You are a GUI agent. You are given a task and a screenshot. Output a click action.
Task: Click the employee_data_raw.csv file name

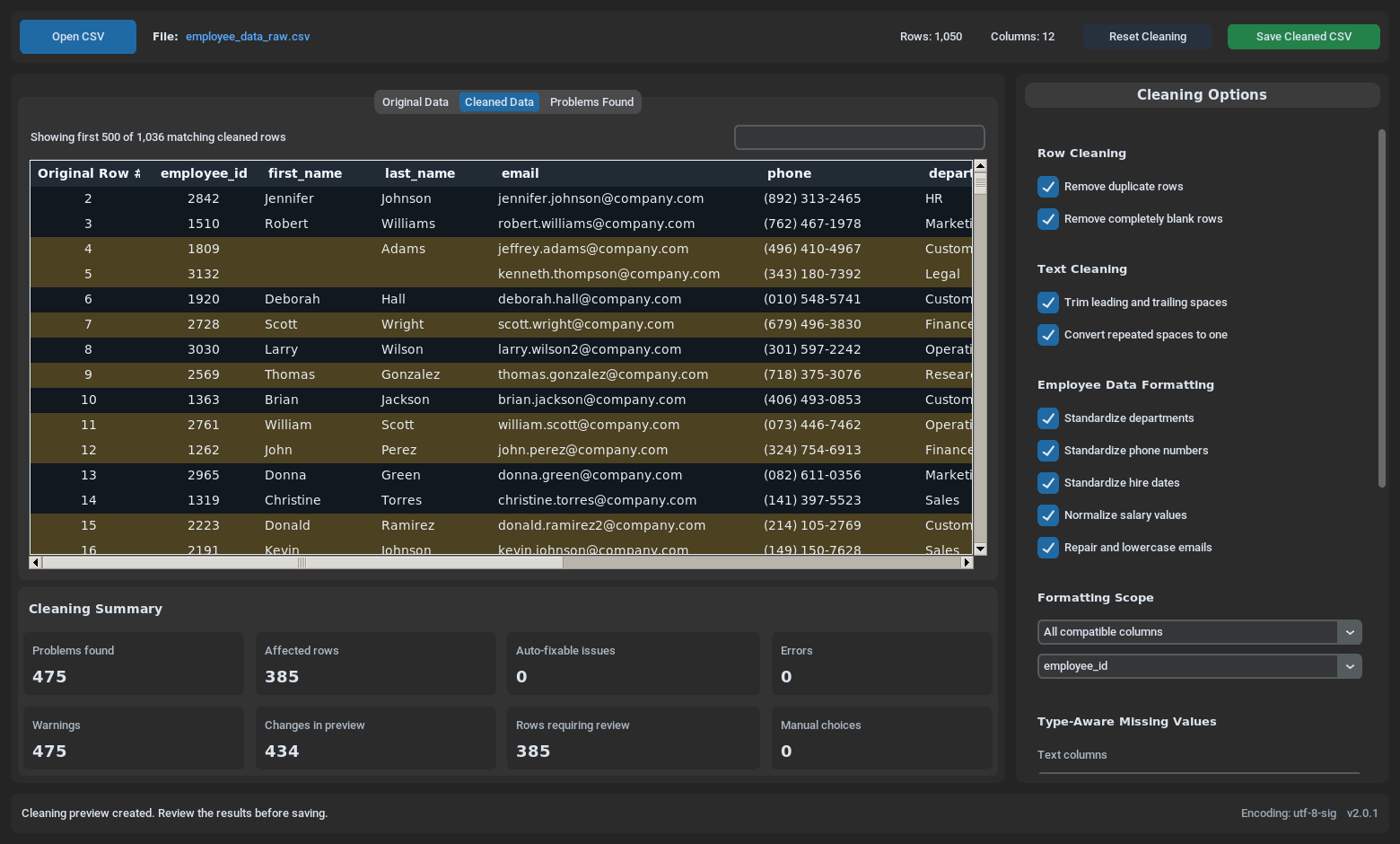[248, 37]
